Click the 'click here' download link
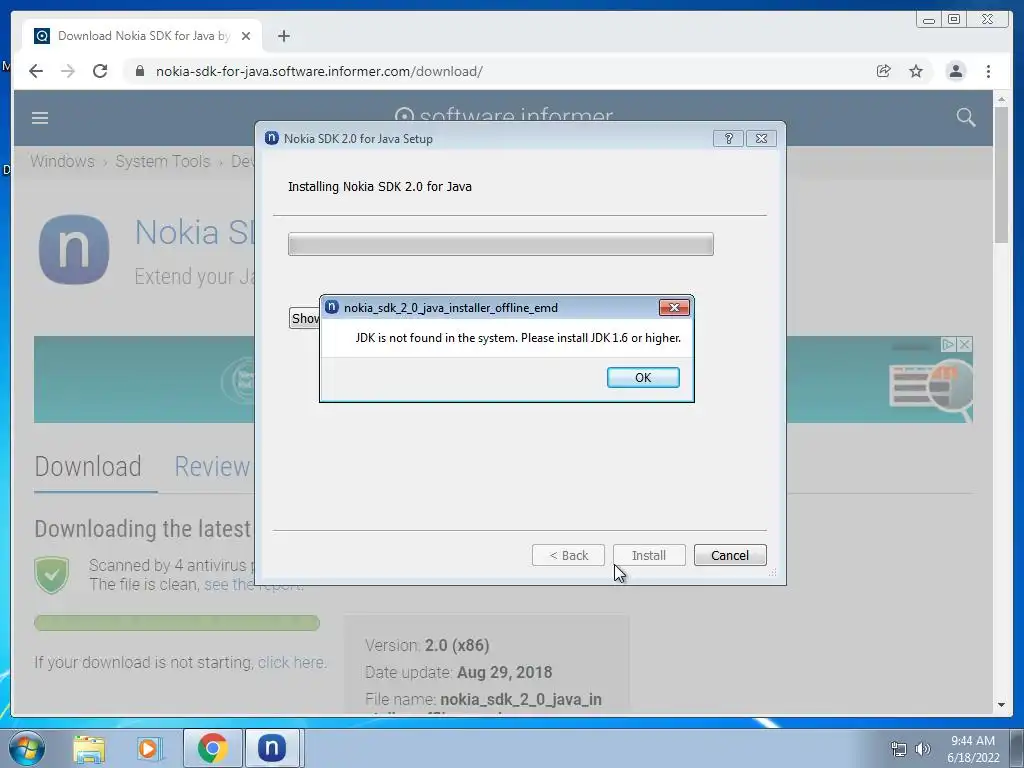Viewport: 1024px width, 768px height. coord(291,662)
